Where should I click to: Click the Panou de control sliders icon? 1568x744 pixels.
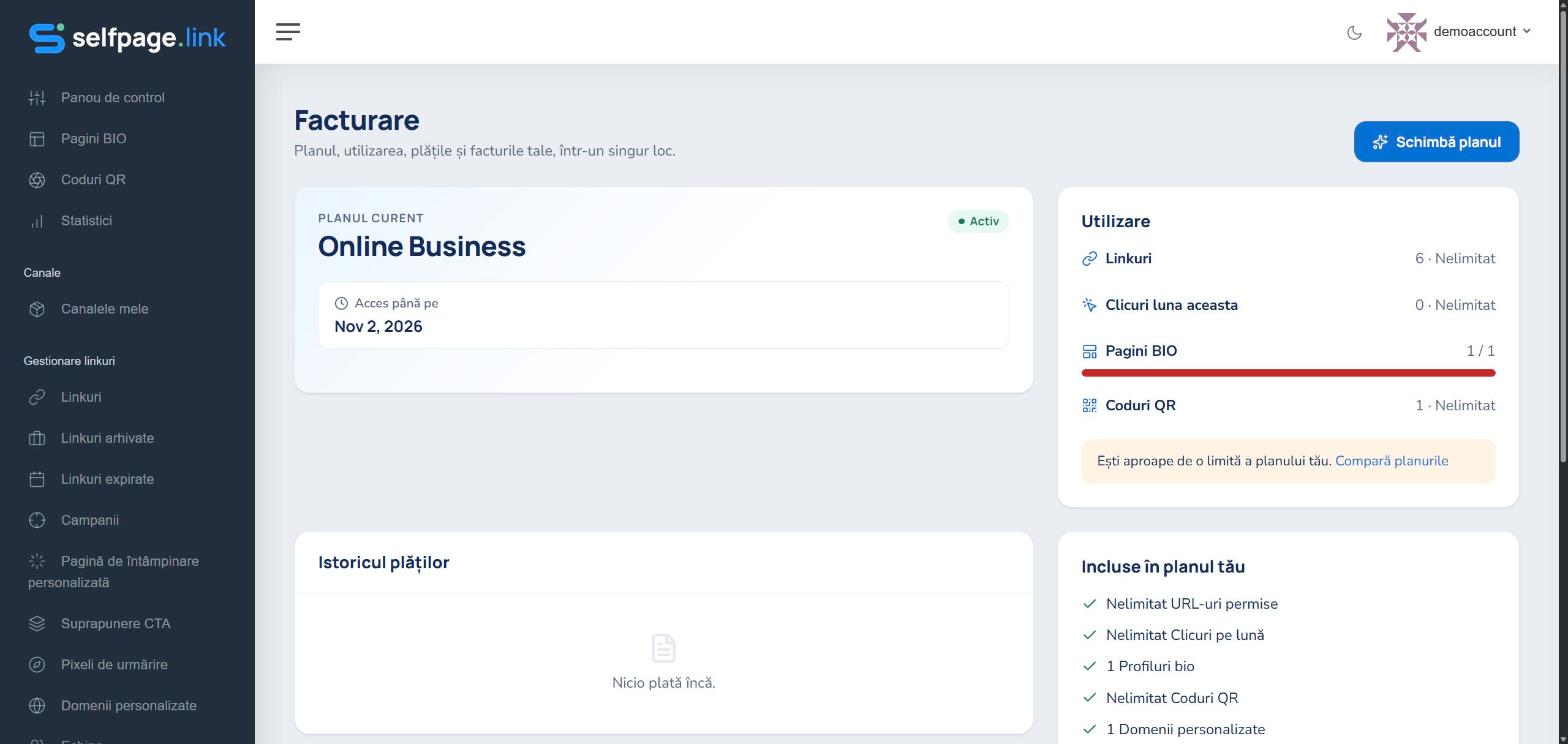(x=37, y=98)
